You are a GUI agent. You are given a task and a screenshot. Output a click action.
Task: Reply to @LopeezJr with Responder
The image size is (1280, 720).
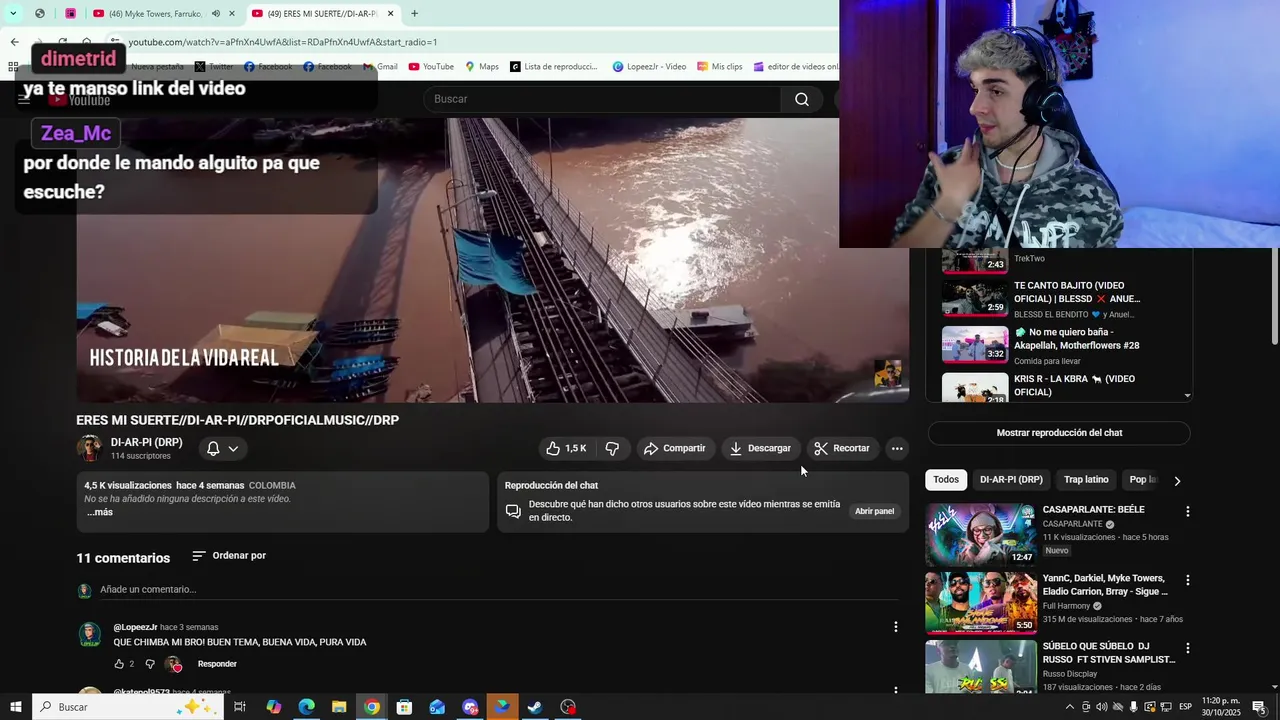tap(217, 664)
